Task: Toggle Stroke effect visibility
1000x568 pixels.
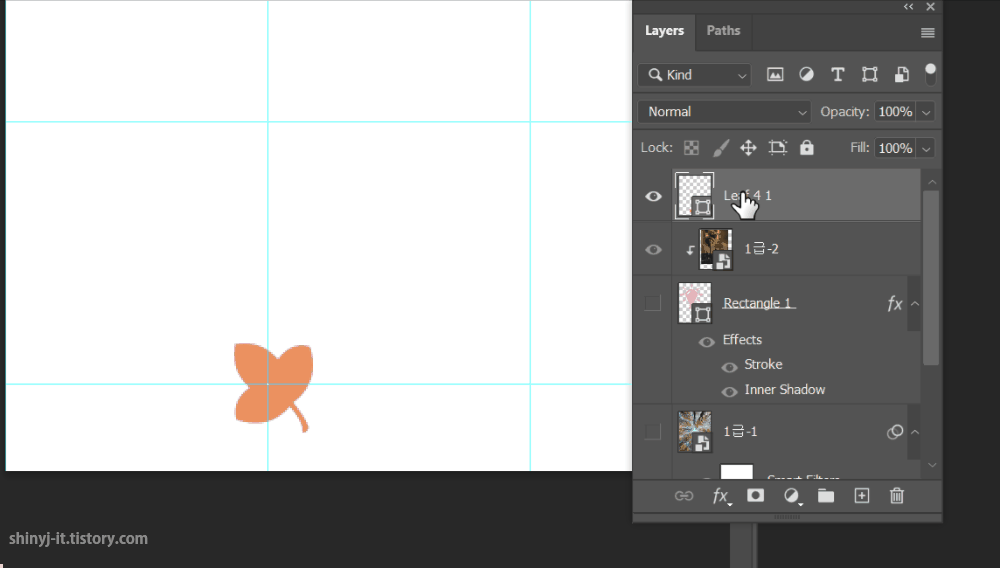Action: coord(730,367)
